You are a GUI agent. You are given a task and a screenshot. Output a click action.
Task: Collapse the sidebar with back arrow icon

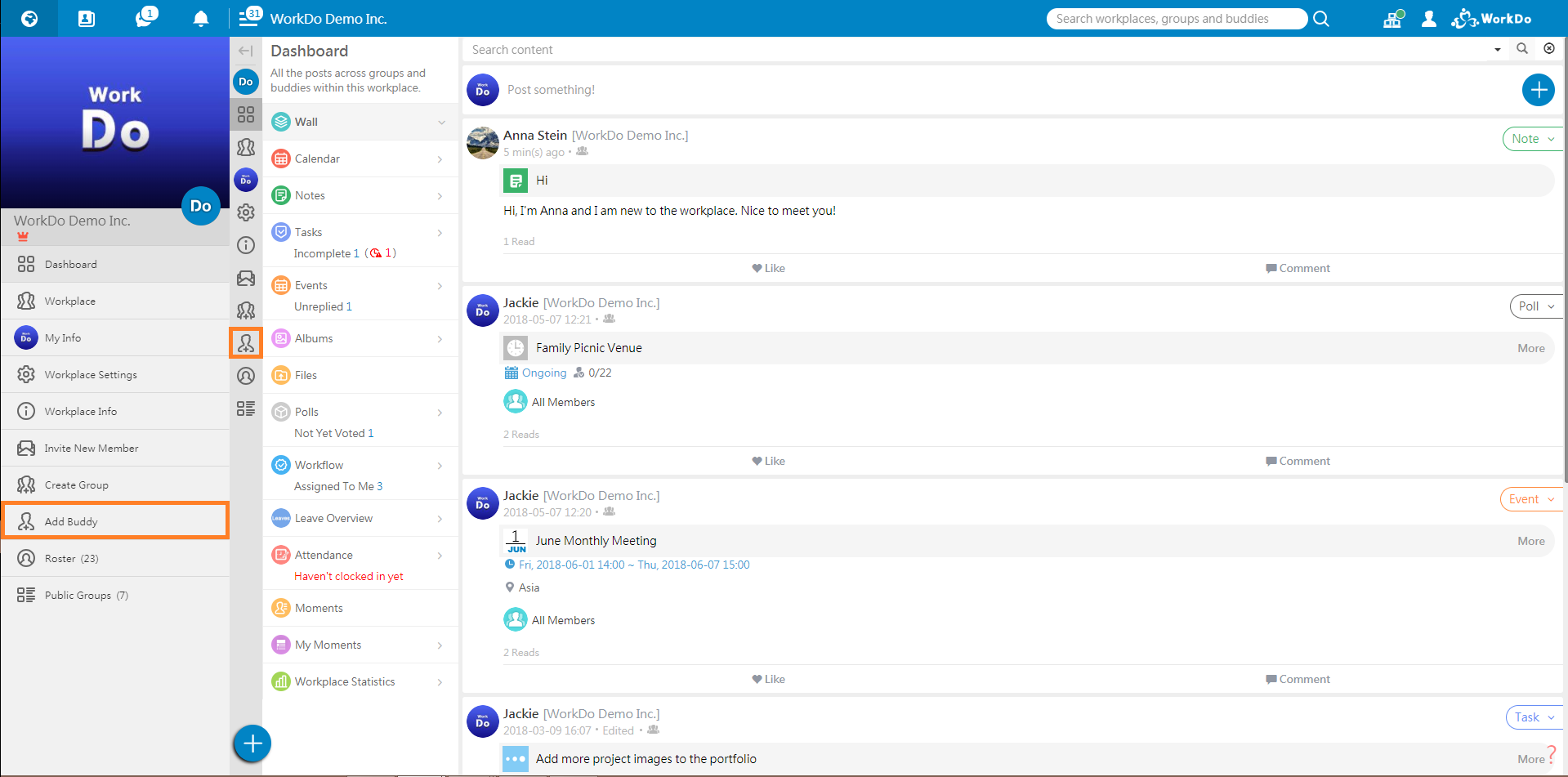tap(245, 51)
